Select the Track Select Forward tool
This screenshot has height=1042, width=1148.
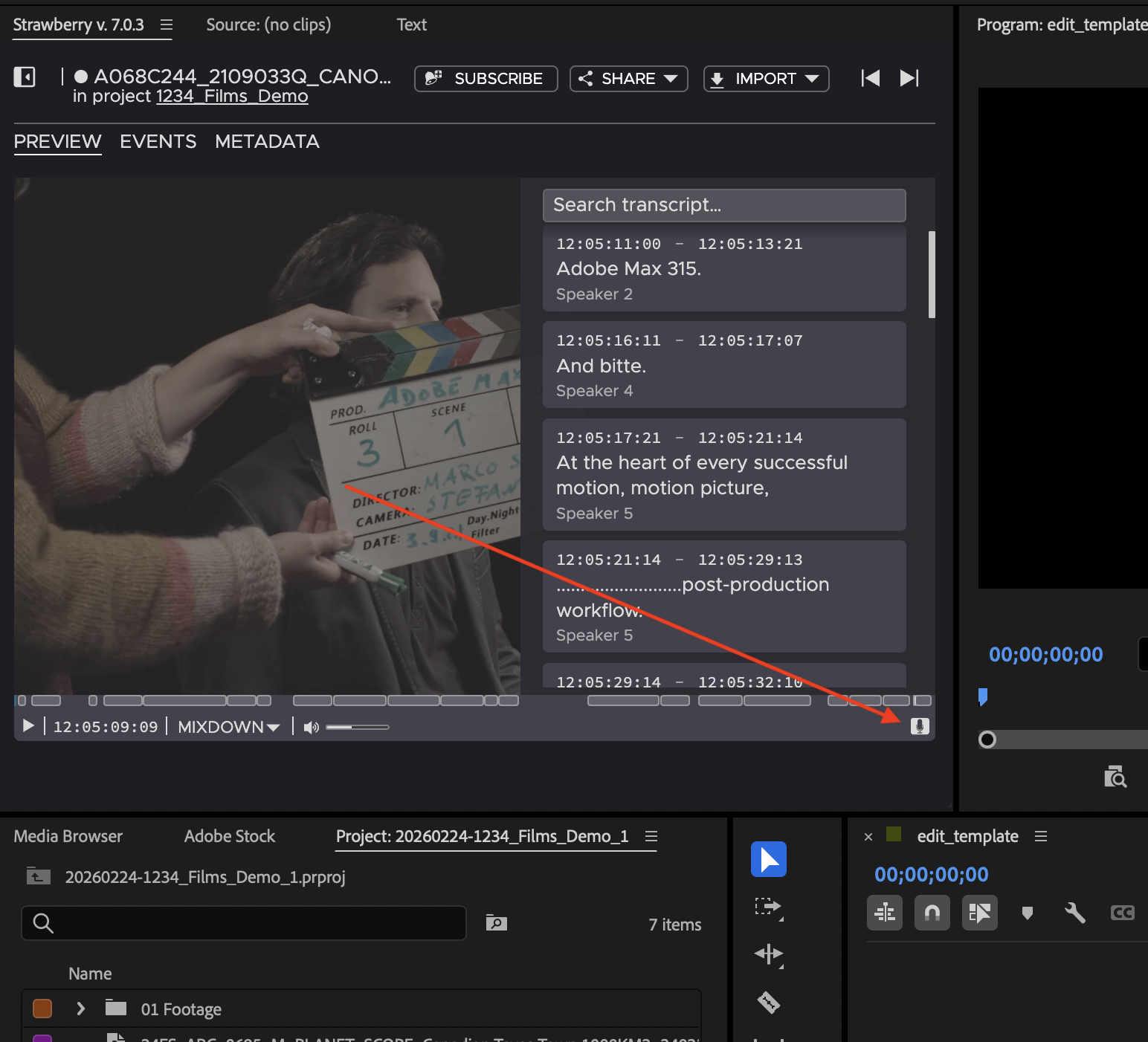(x=769, y=907)
